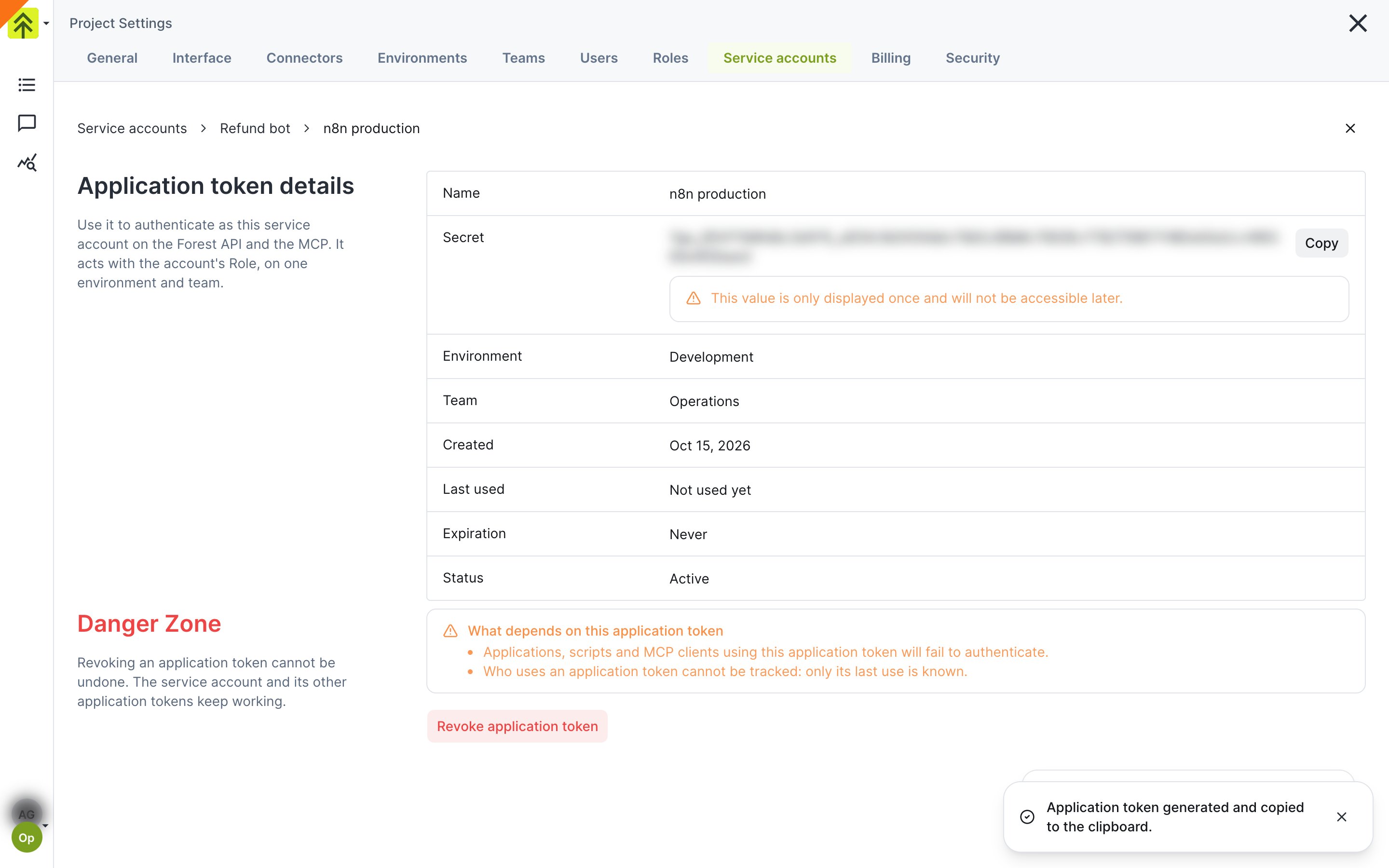Click the blurred secret value text
Screen dimensions: 1389x868
[974, 246]
